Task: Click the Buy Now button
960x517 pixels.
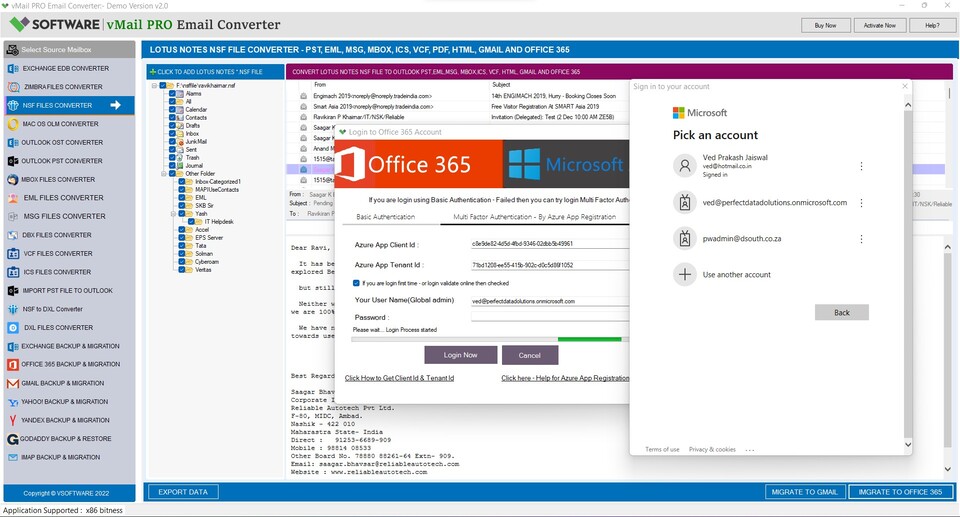Action: click(x=825, y=26)
